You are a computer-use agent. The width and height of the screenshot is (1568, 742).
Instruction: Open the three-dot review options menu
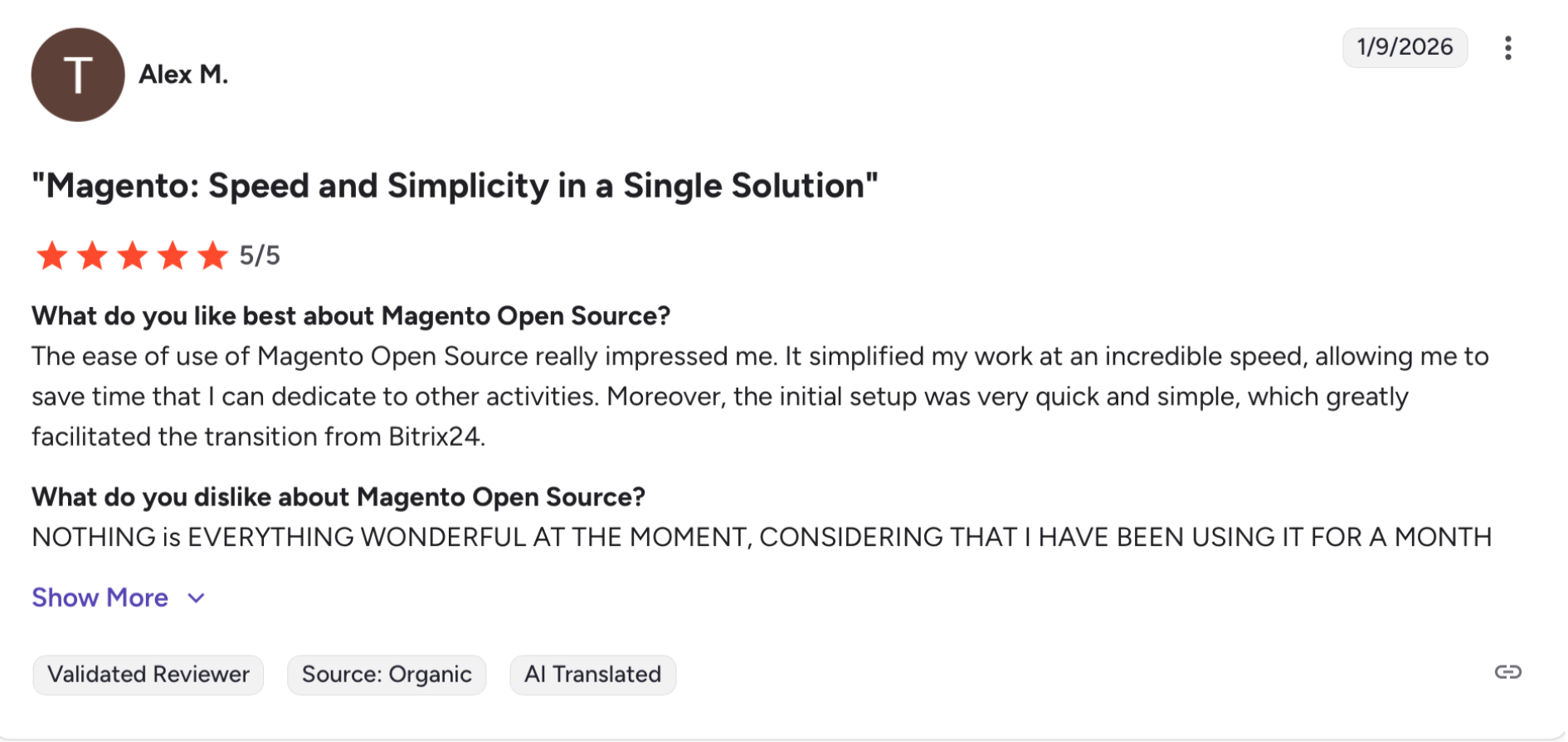pyautogui.click(x=1507, y=48)
